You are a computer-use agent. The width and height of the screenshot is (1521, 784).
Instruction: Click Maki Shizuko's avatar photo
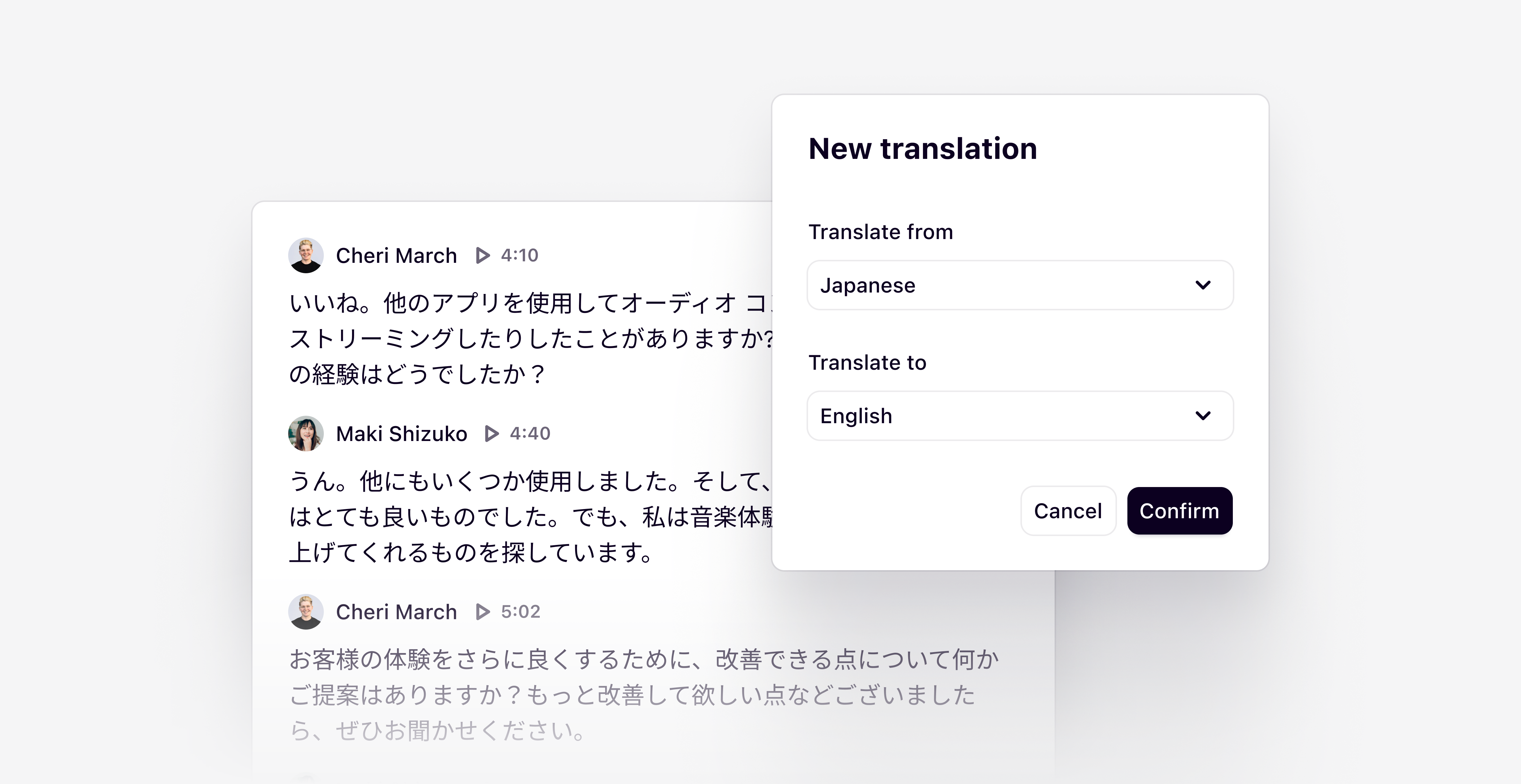click(x=306, y=433)
